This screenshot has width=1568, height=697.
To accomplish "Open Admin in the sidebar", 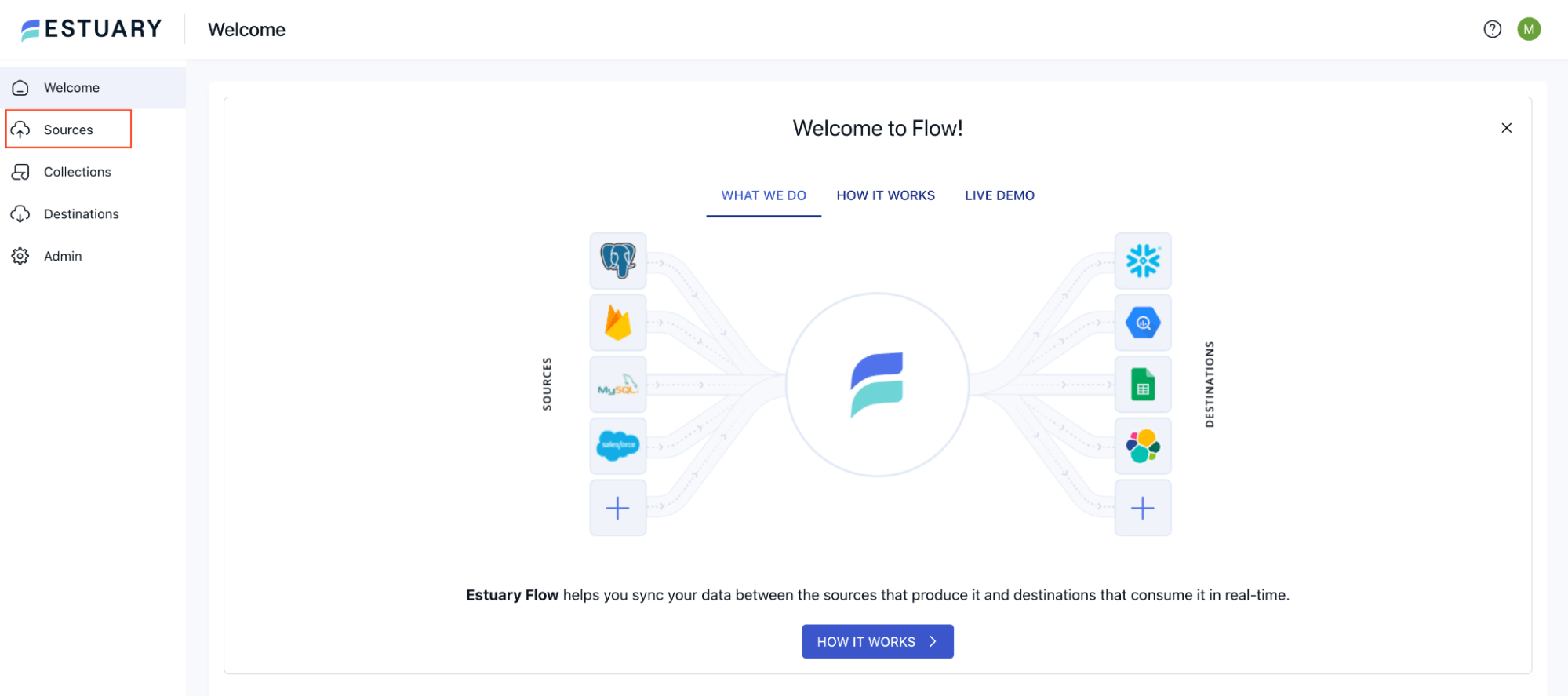I will click(93, 256).
